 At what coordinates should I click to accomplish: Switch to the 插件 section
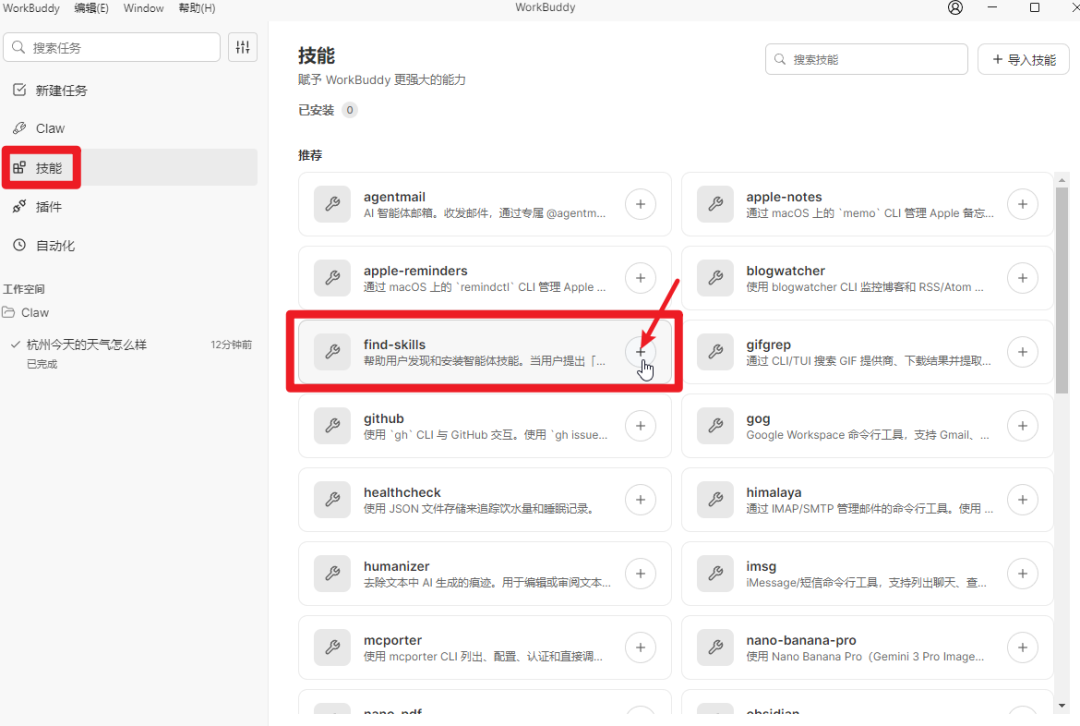coord(48,207)
